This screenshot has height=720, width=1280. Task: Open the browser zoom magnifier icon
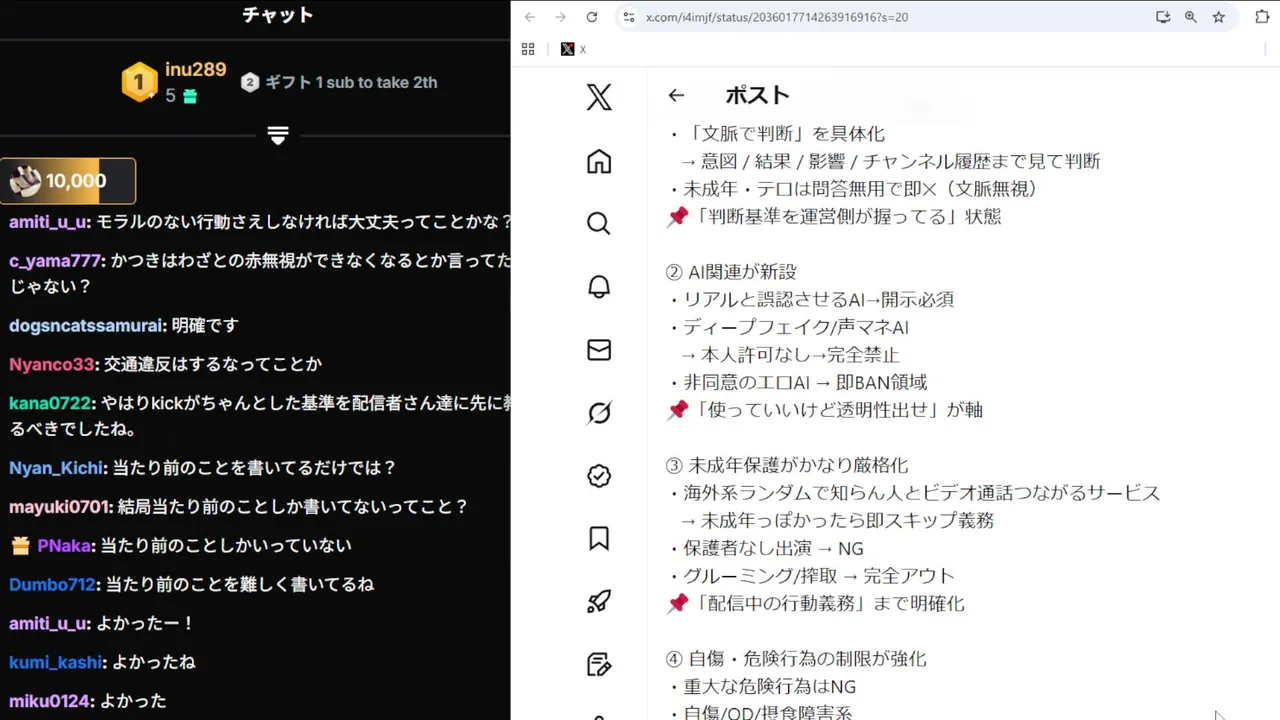[1190, 17]
